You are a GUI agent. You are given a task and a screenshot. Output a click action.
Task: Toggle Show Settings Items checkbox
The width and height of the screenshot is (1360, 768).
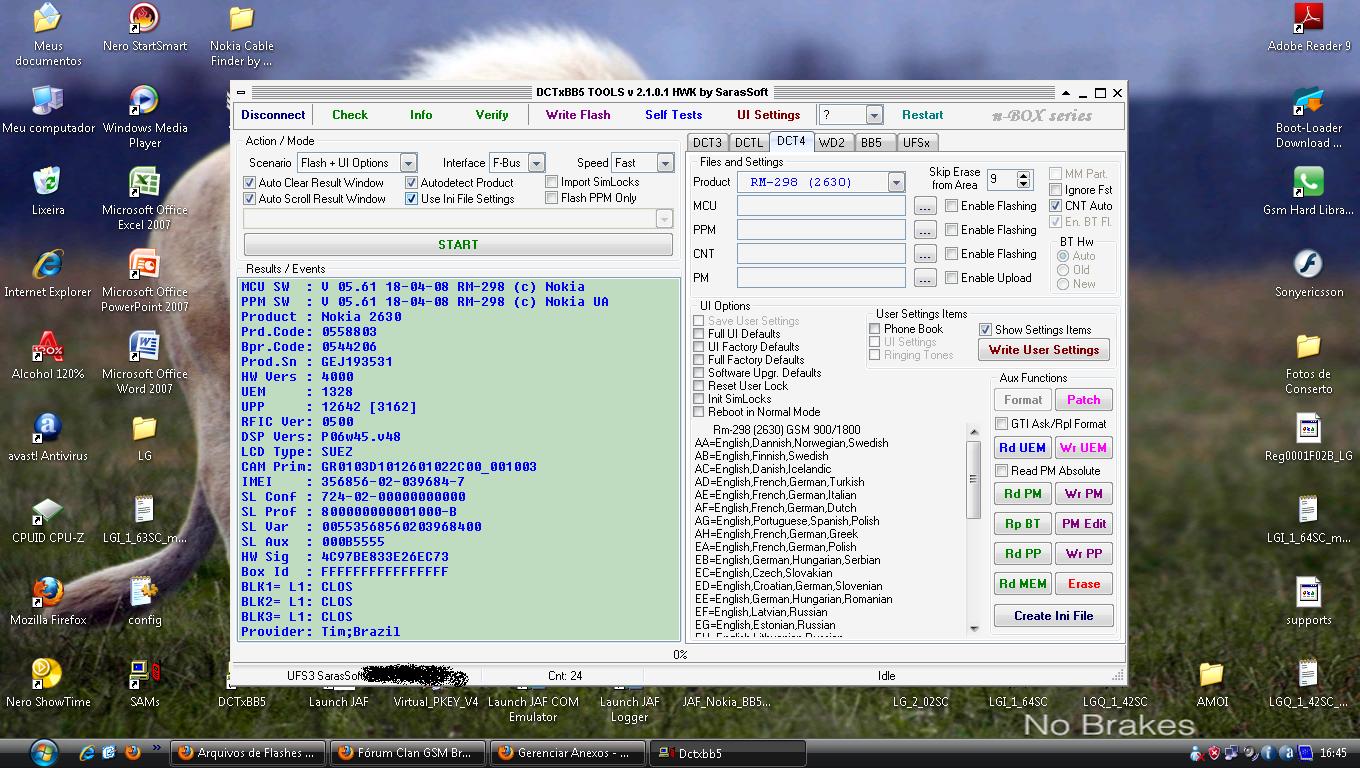(985, 330)
